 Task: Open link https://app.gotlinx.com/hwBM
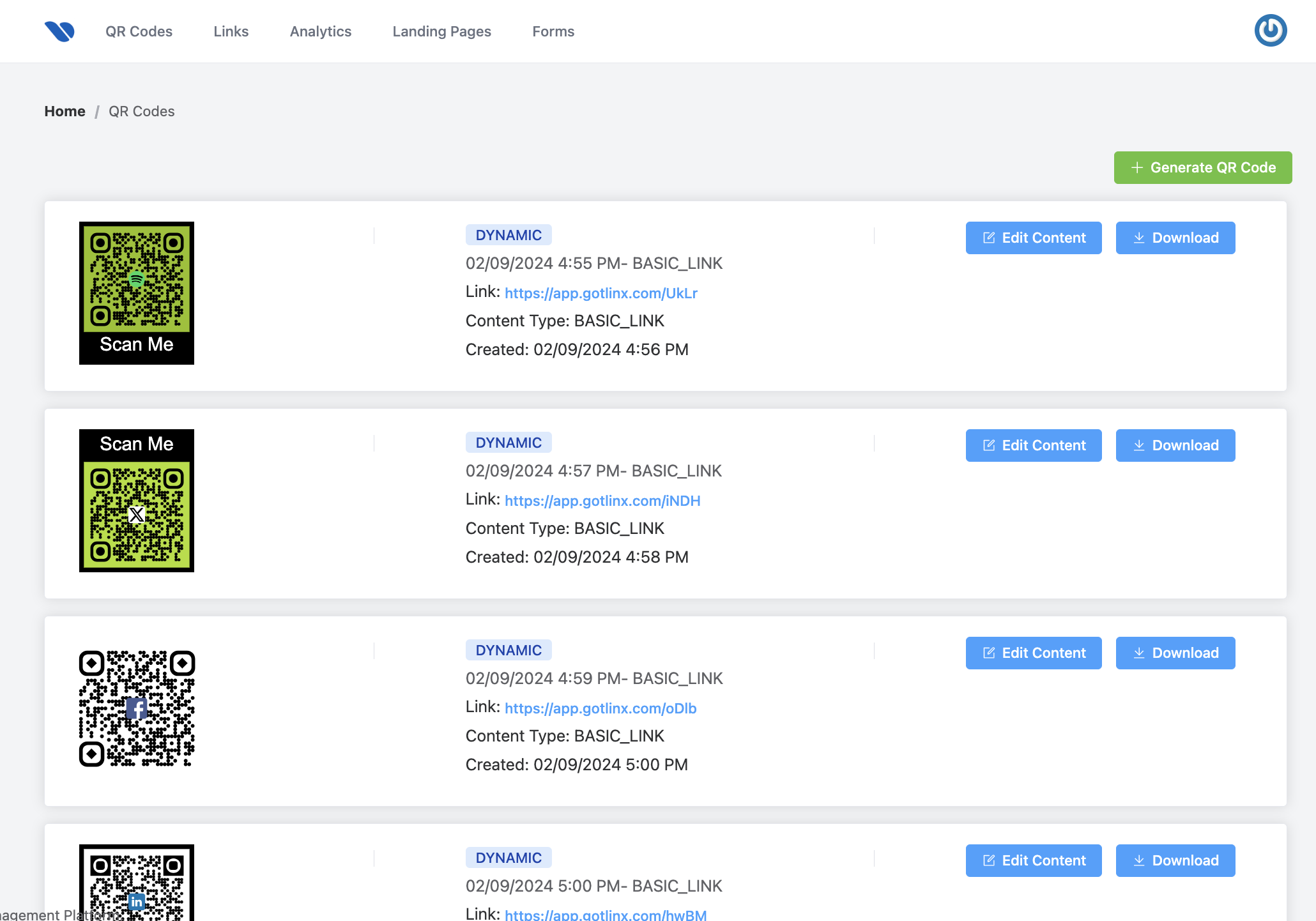pos(606,914)
